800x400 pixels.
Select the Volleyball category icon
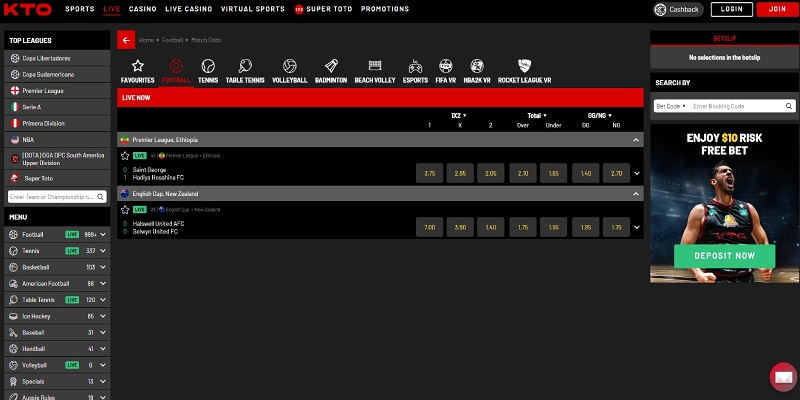(x=290, y=66)
